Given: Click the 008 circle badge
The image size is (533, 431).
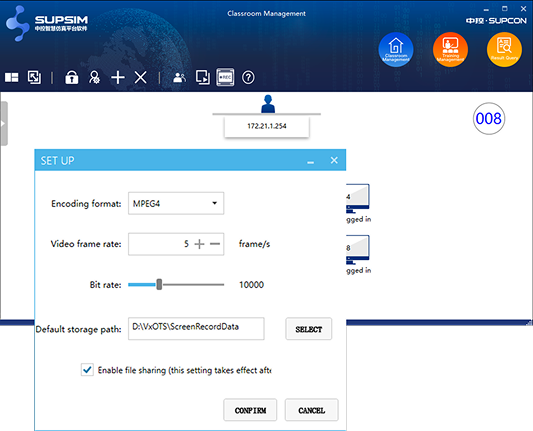Looking at the screenshot, I should tap(489, 119).
